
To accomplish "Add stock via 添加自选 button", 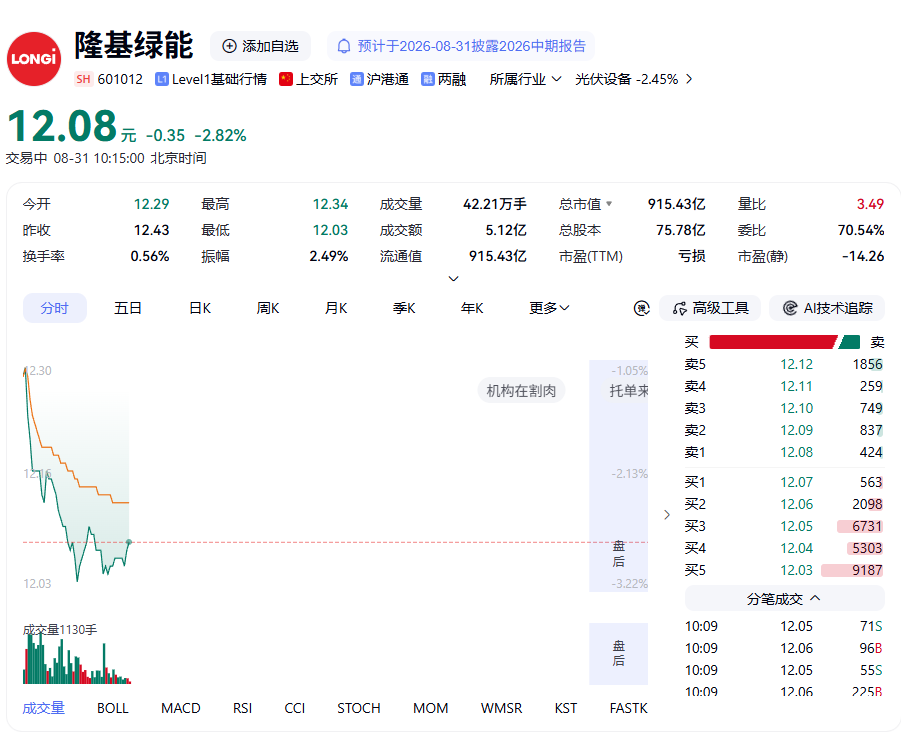I will pyautogui.click(x=261, y=47).
